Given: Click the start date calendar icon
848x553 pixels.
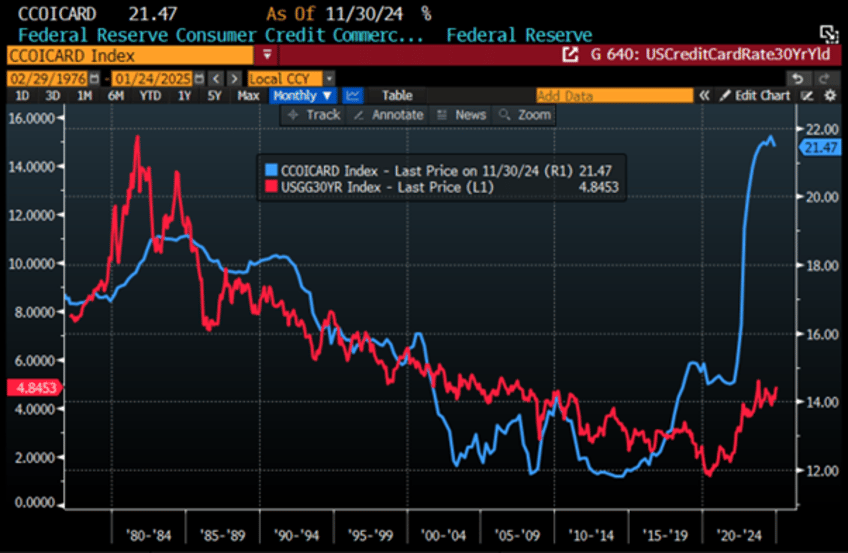Looking at the screenshot, I should 94,79.
